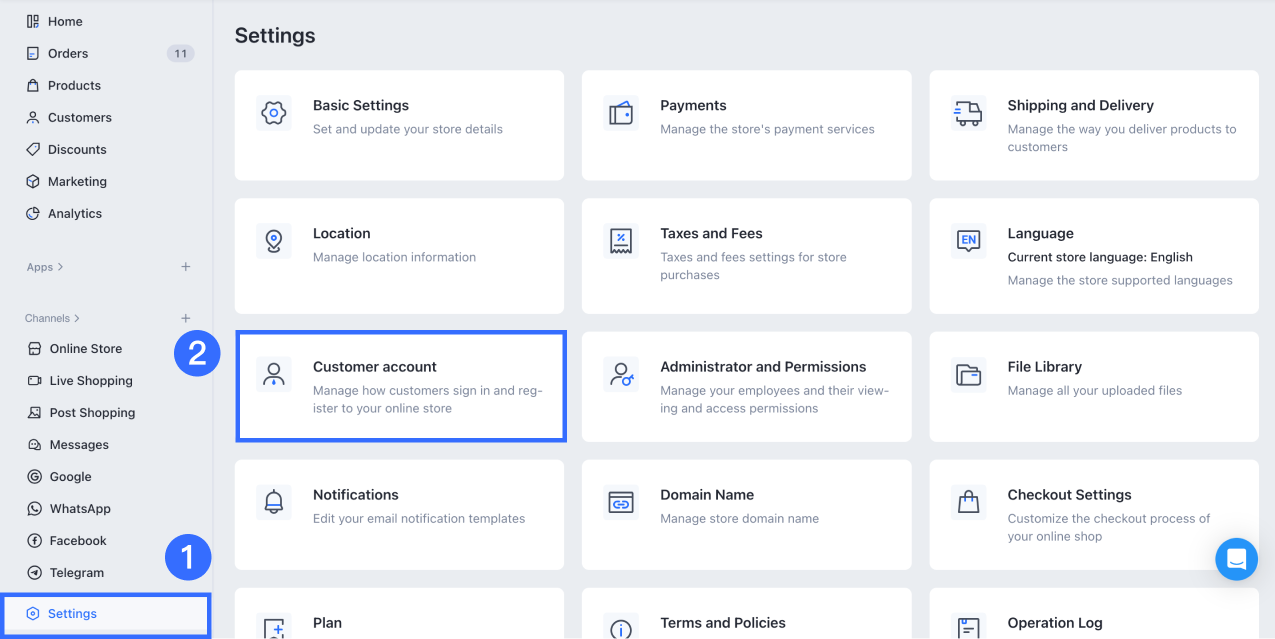Click the Taxes and Fees receipt icon
This screenshot has width=1275, height=639.
tap(621, 241)
